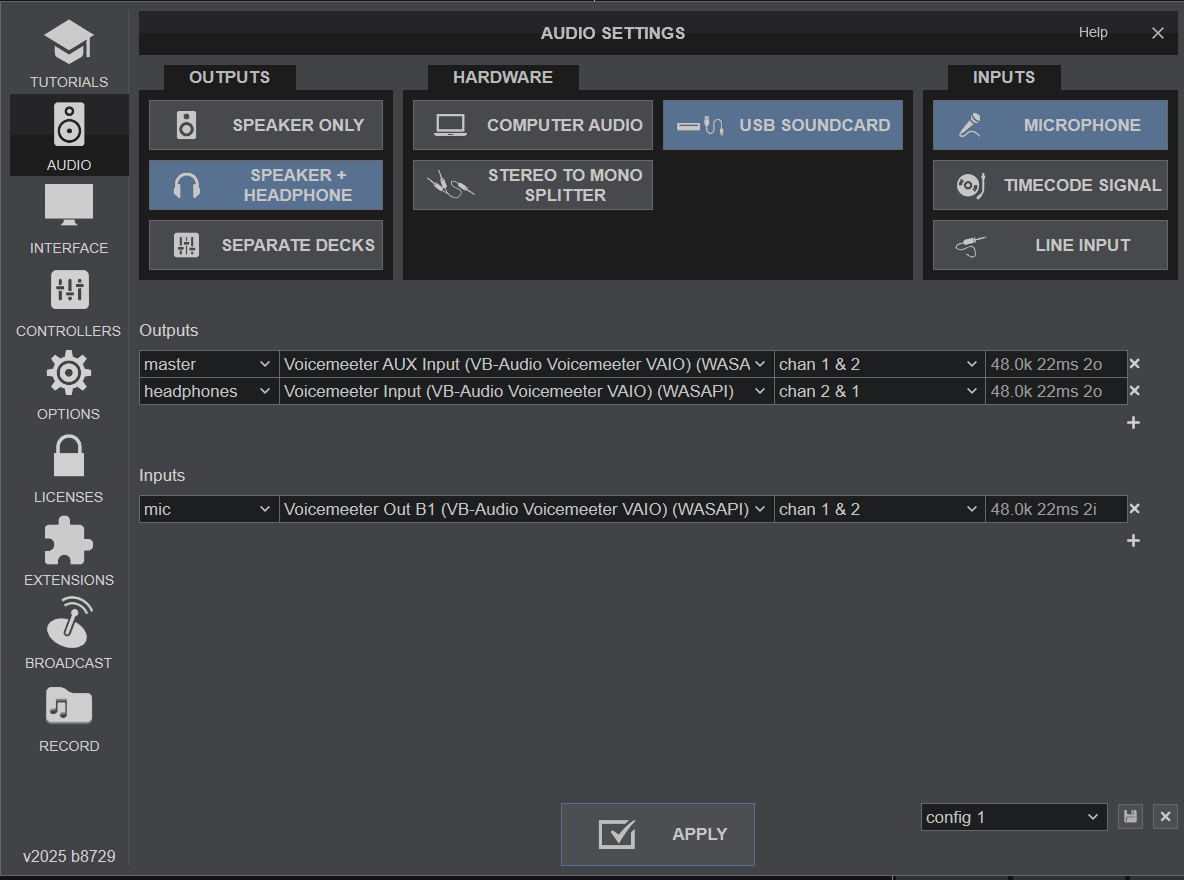Open the Tutorials section
This screenshot has width=1184, height=880.
click(x=69, y=55)
